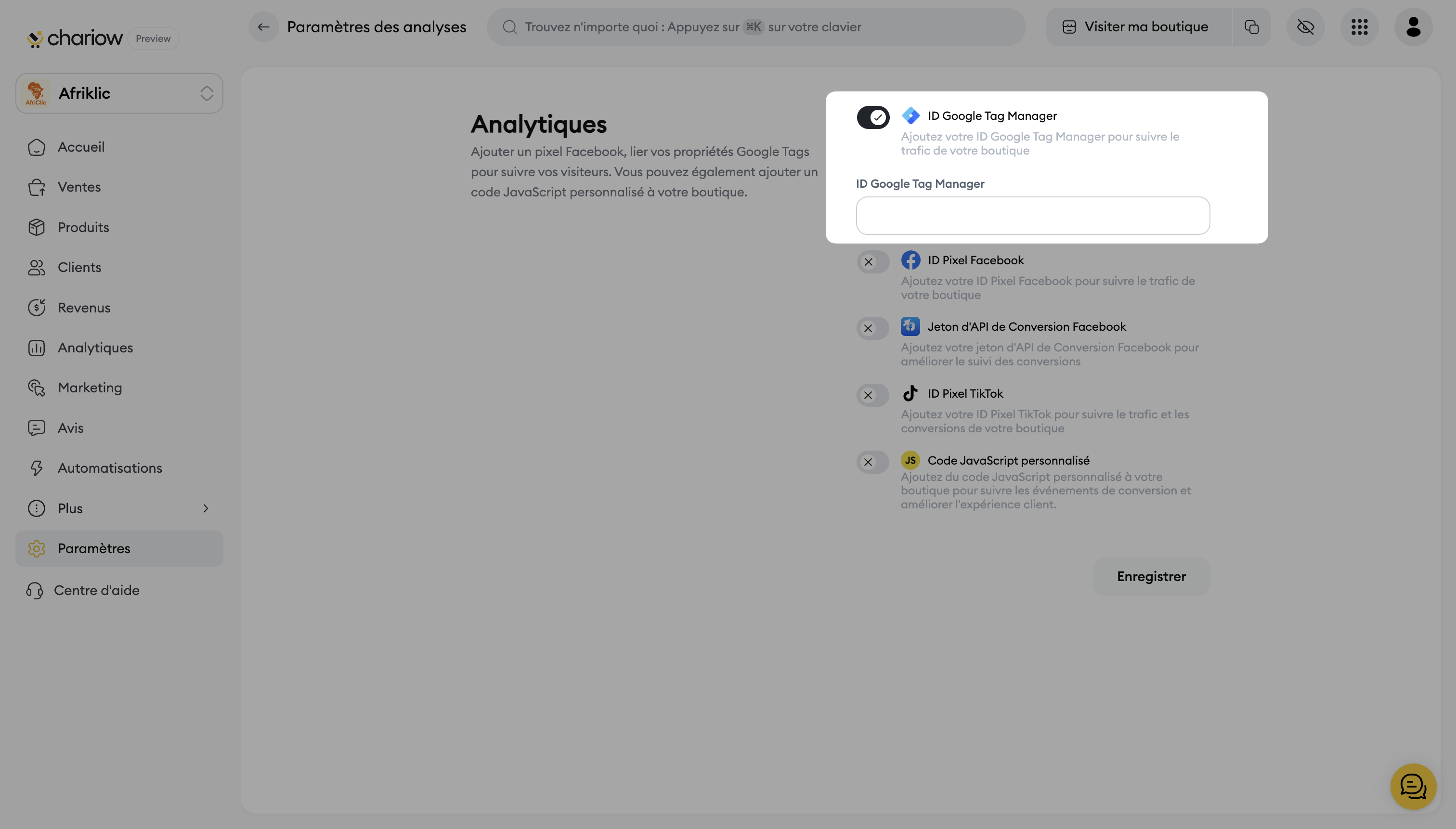1456x829 pixels.
Task: Disable the Google Tag Manager toggle
Action: tap(872, 117)
